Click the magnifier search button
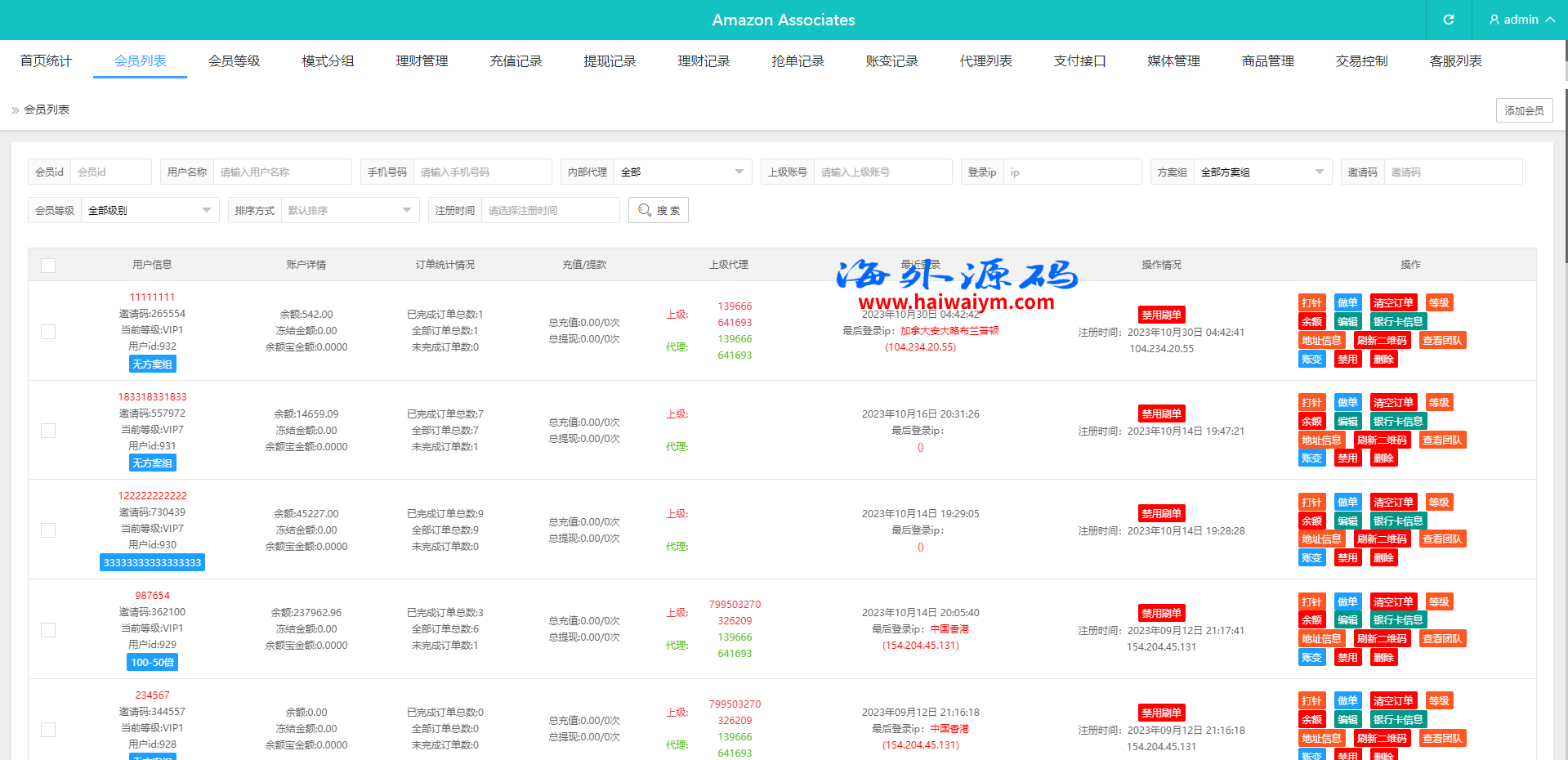Screen dimensions: 1568x760 coord(658,210)
